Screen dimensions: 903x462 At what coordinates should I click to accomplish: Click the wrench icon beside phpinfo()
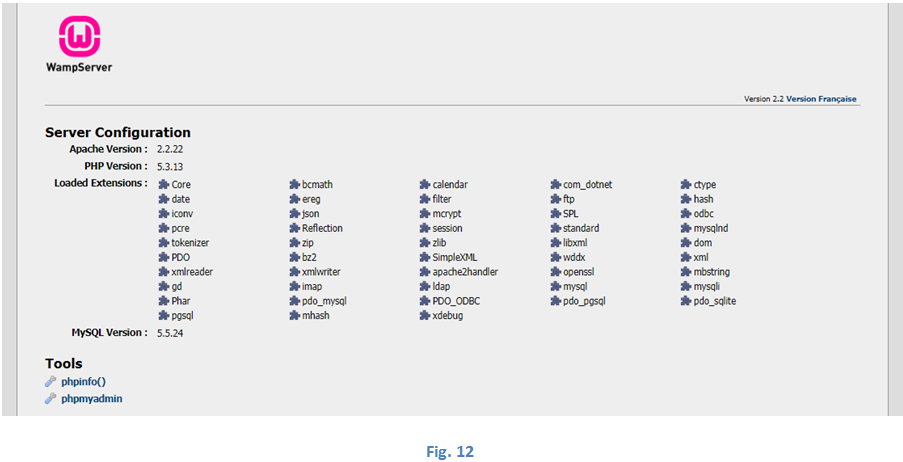pyautogui.click(x=51, y=381)
